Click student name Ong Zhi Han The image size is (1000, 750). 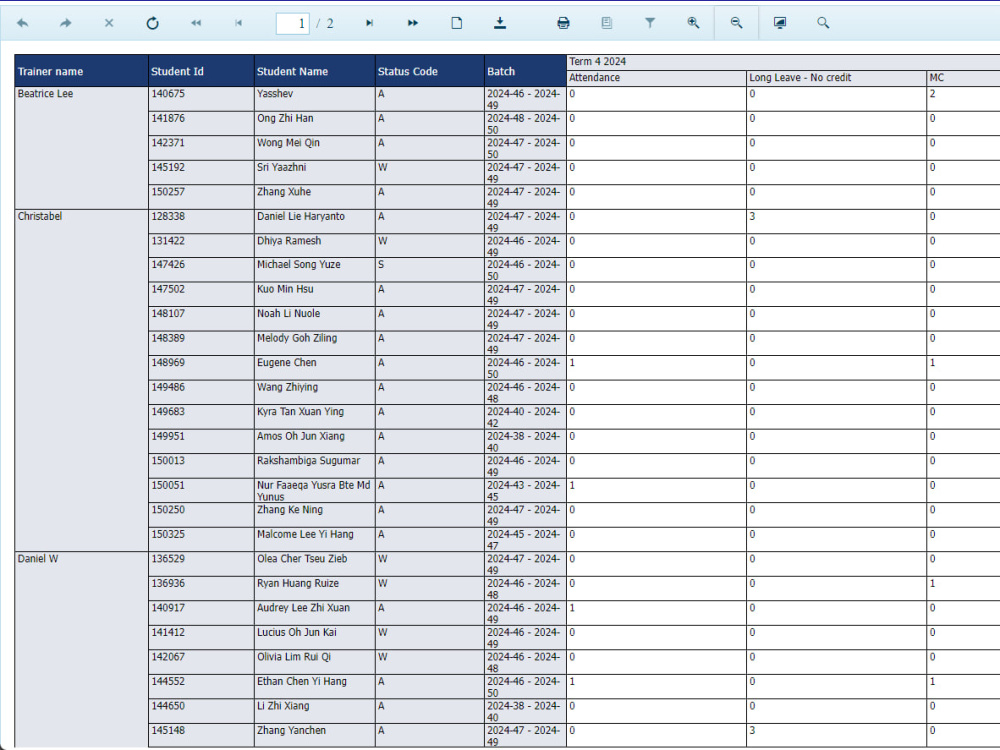click(x=285, y=119)
